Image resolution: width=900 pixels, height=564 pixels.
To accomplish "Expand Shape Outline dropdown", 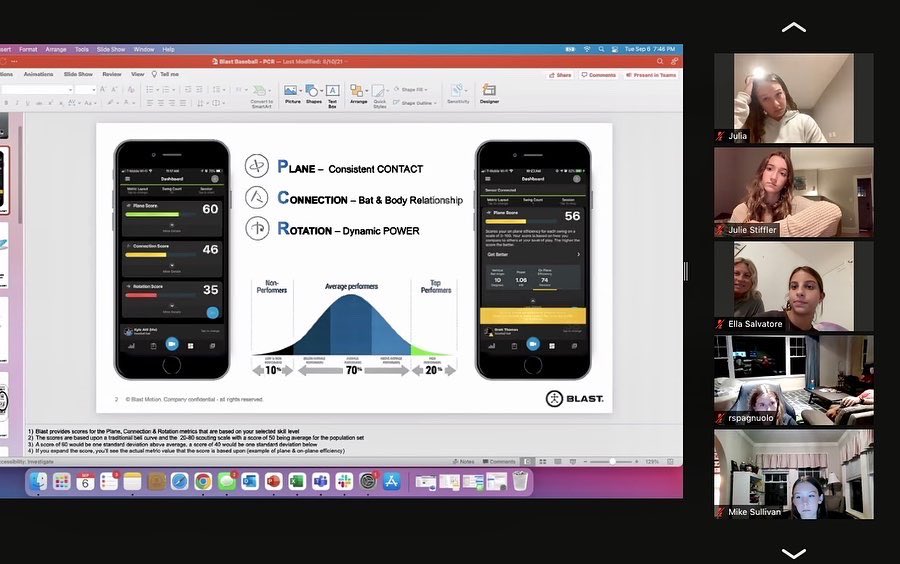I will (435, 103).
